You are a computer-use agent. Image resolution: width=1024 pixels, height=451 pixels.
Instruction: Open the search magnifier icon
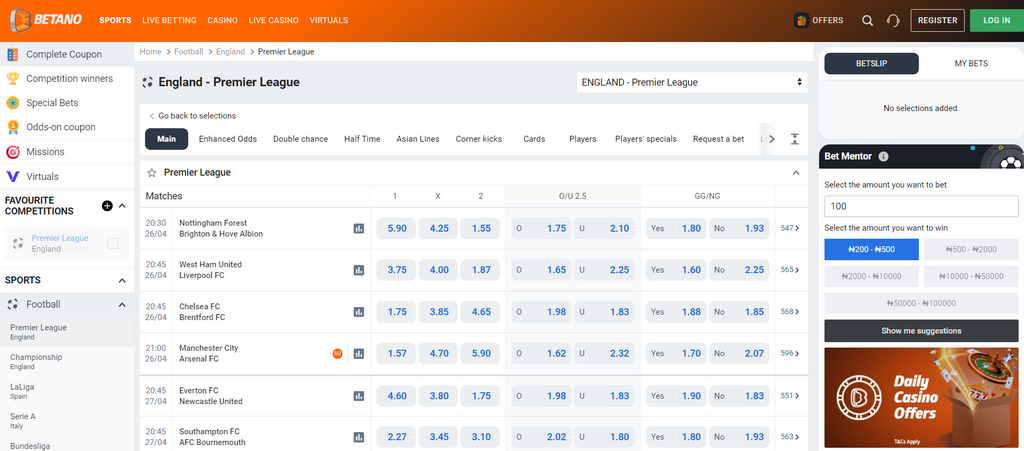(867, 20)
